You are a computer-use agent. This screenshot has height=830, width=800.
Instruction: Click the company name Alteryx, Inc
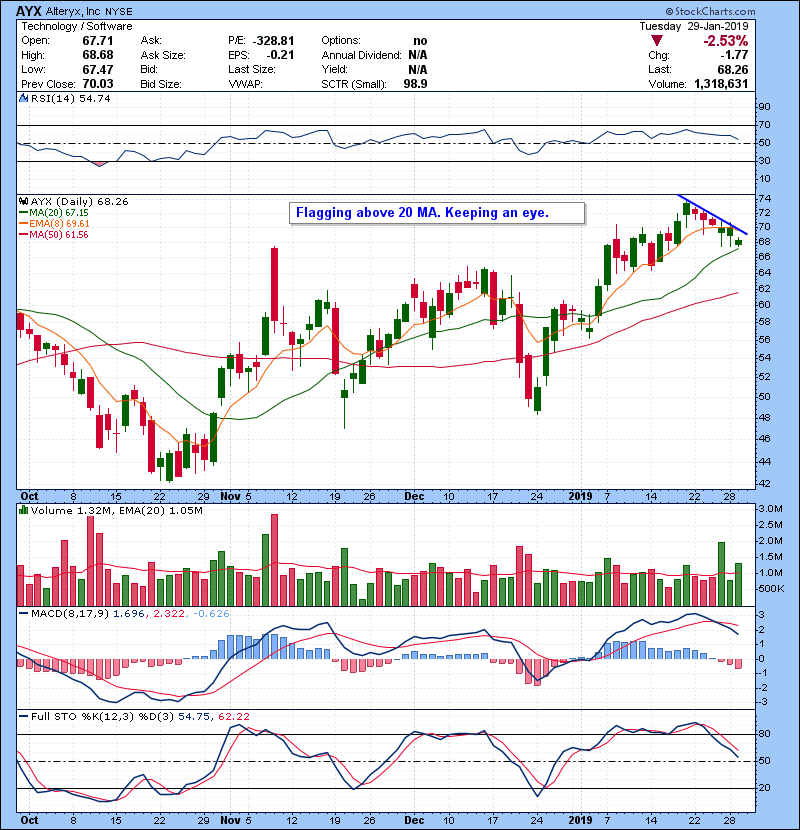[x=73, y=11]
